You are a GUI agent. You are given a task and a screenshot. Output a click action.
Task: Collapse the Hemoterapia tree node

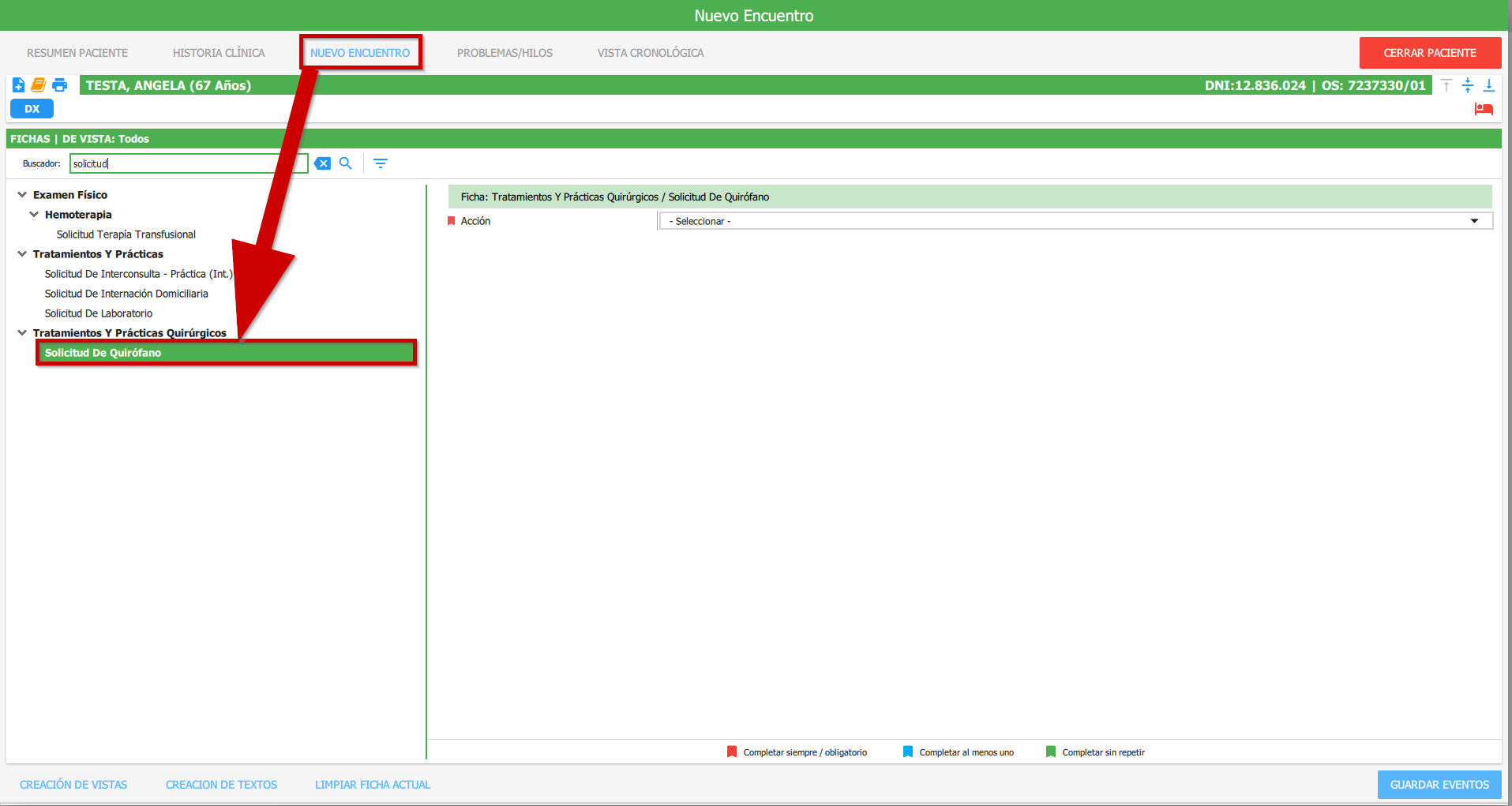pos(34,215)
